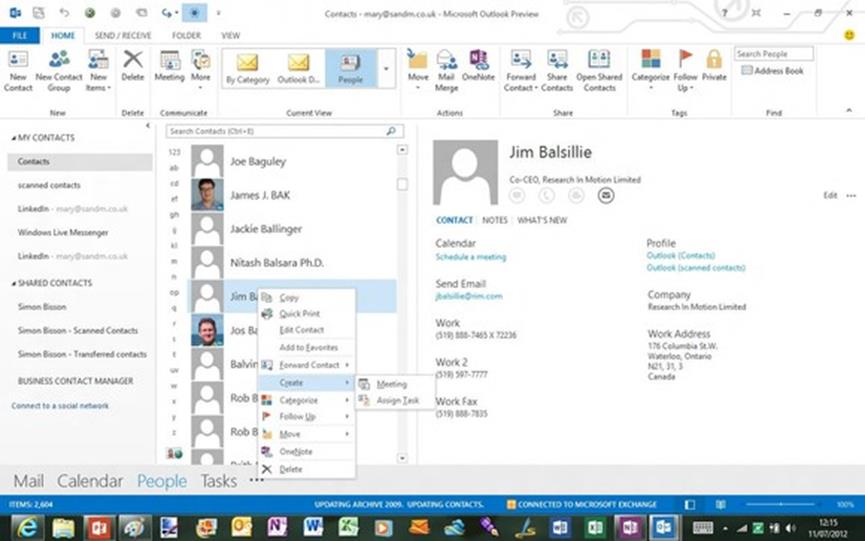Open the New Items menu

point(98,70)
